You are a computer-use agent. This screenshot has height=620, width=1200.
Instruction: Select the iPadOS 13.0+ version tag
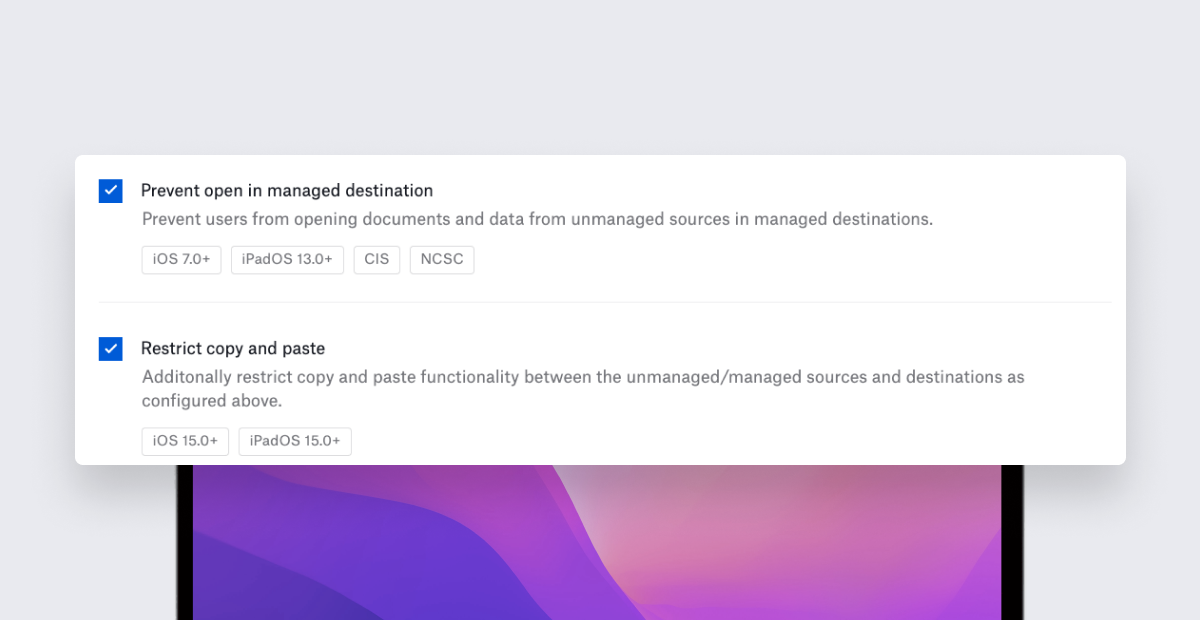[x=287, y=259]
